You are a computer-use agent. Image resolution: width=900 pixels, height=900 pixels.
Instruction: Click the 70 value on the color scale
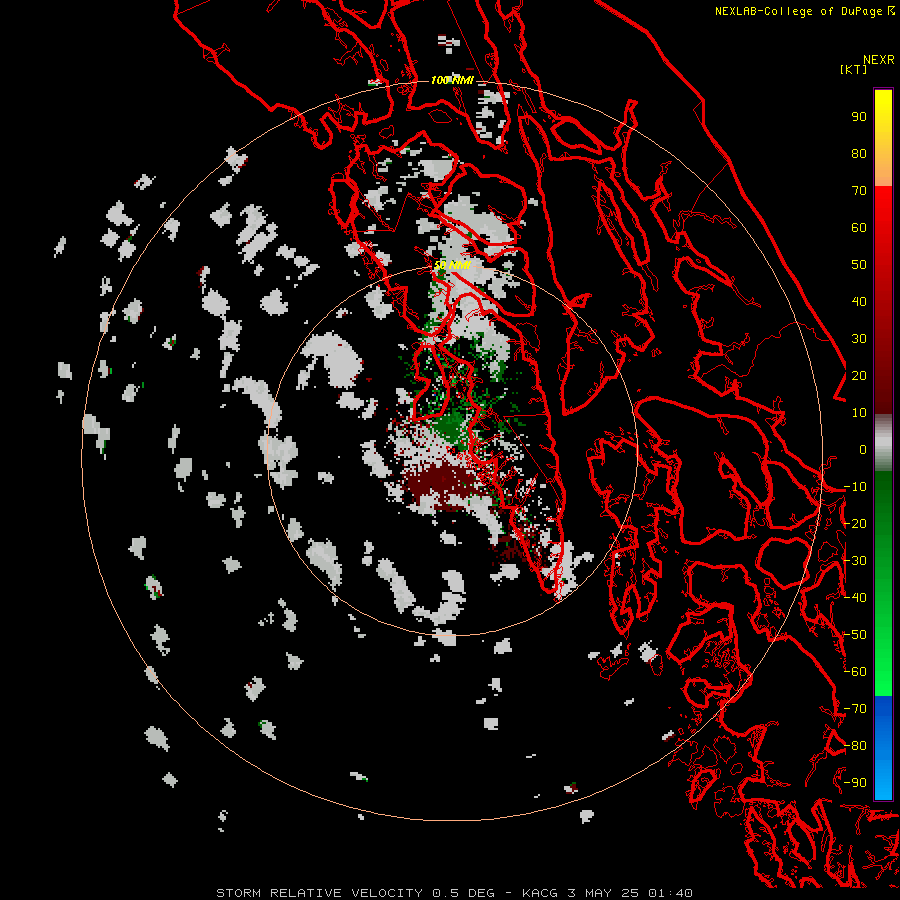(x=859, y=191)
